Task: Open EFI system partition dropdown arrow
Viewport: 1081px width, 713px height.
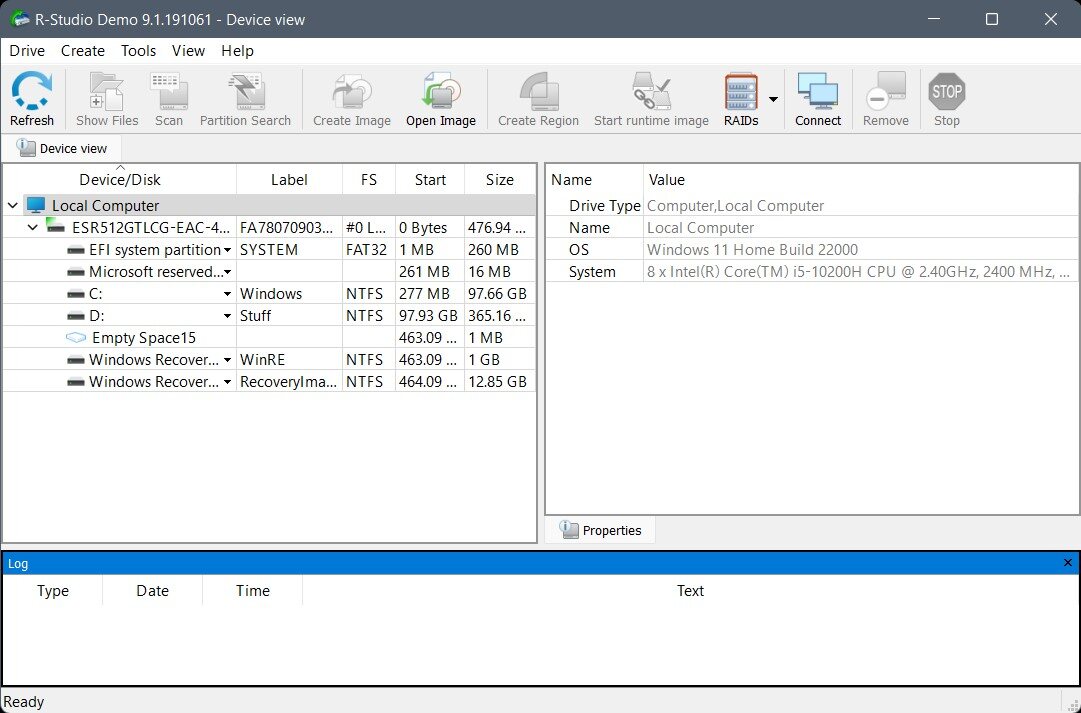Action: [227, 250]
